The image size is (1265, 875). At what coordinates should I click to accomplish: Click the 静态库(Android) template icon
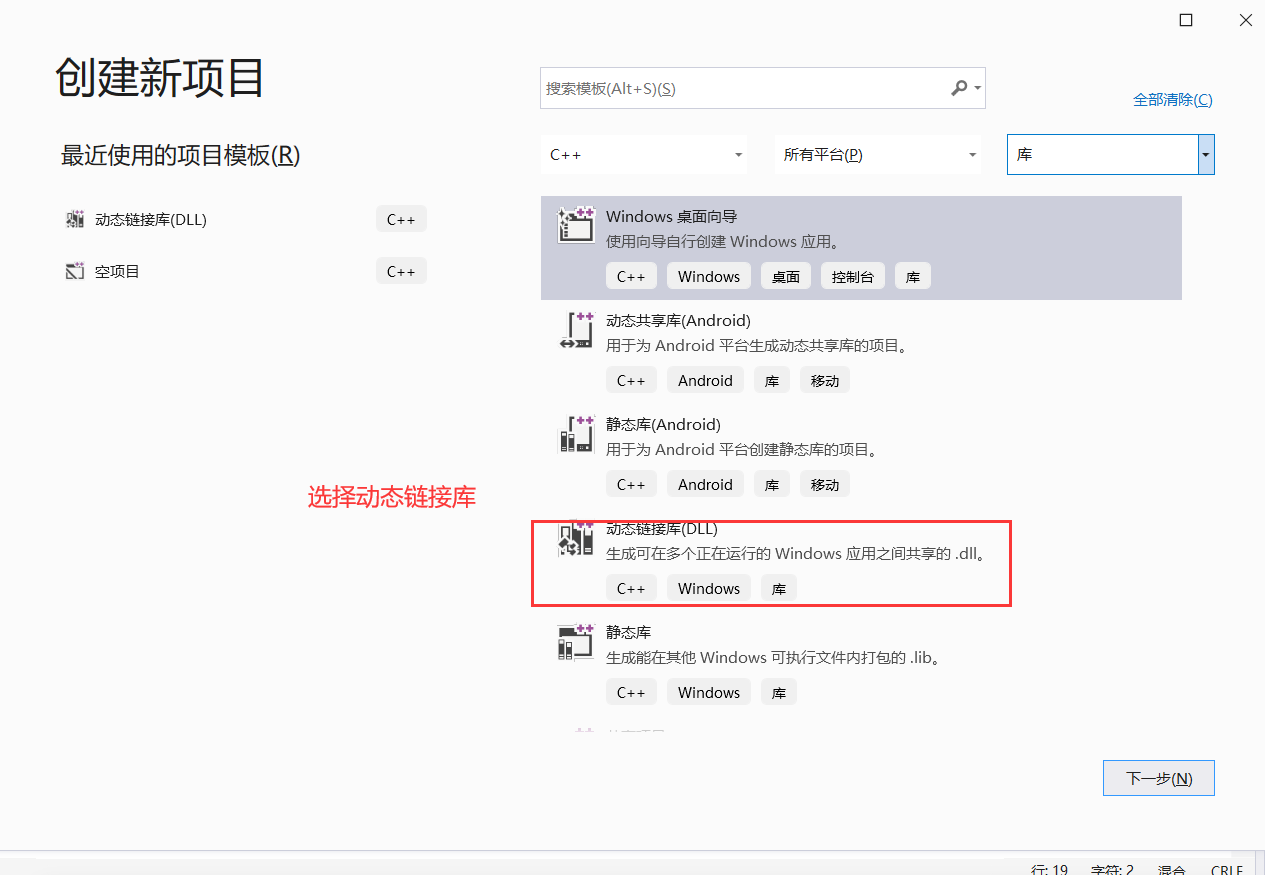[576, 434]
